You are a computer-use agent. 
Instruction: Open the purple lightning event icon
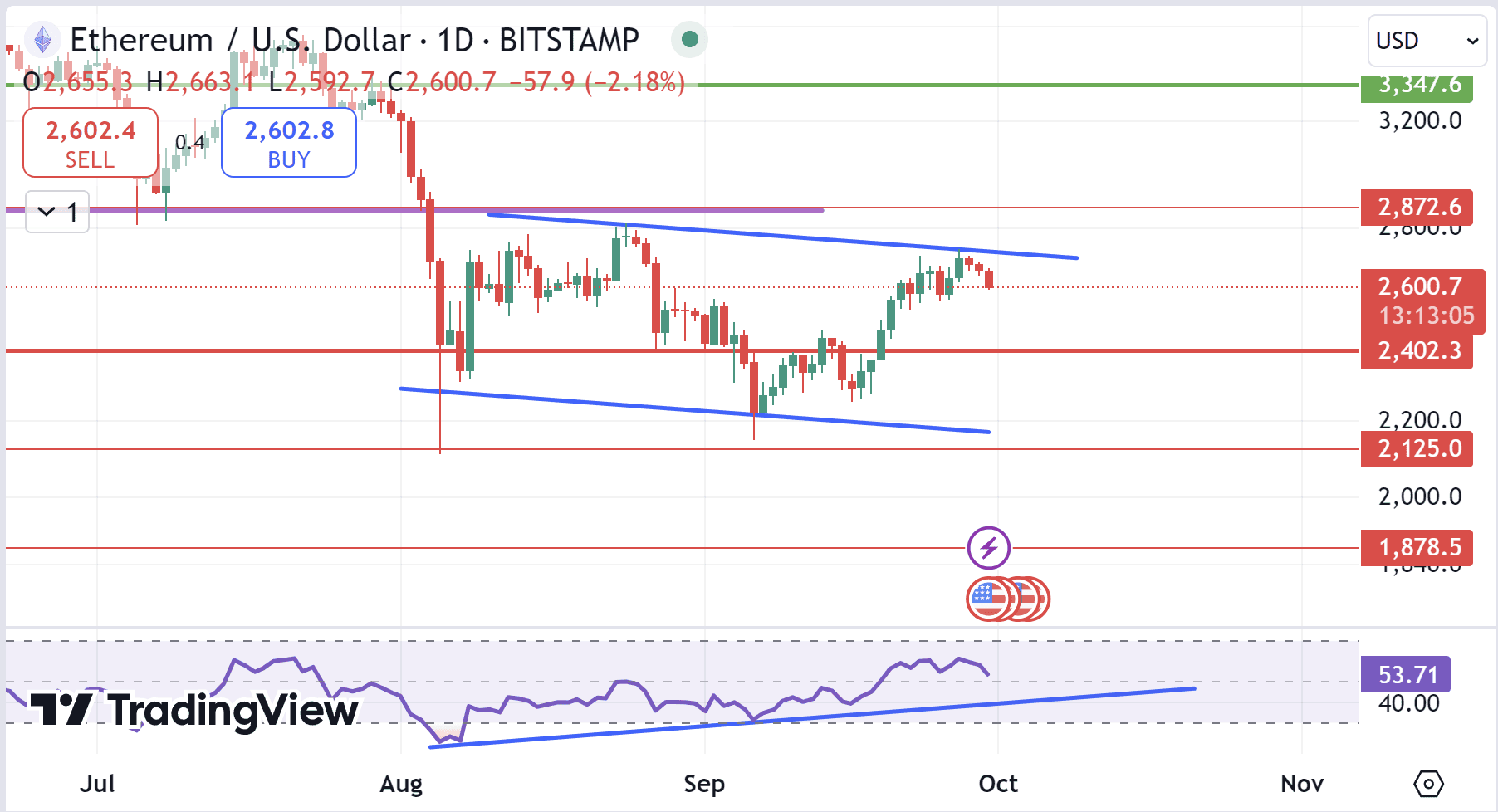[x=988, y=548]
